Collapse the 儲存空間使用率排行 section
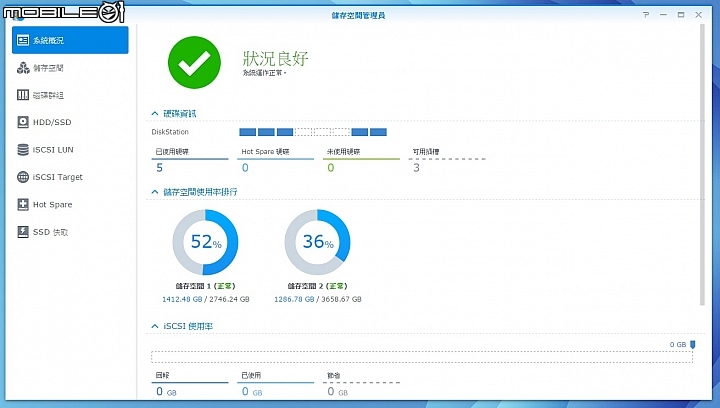The width and height of the screenshot is (720, 408). 155,192
